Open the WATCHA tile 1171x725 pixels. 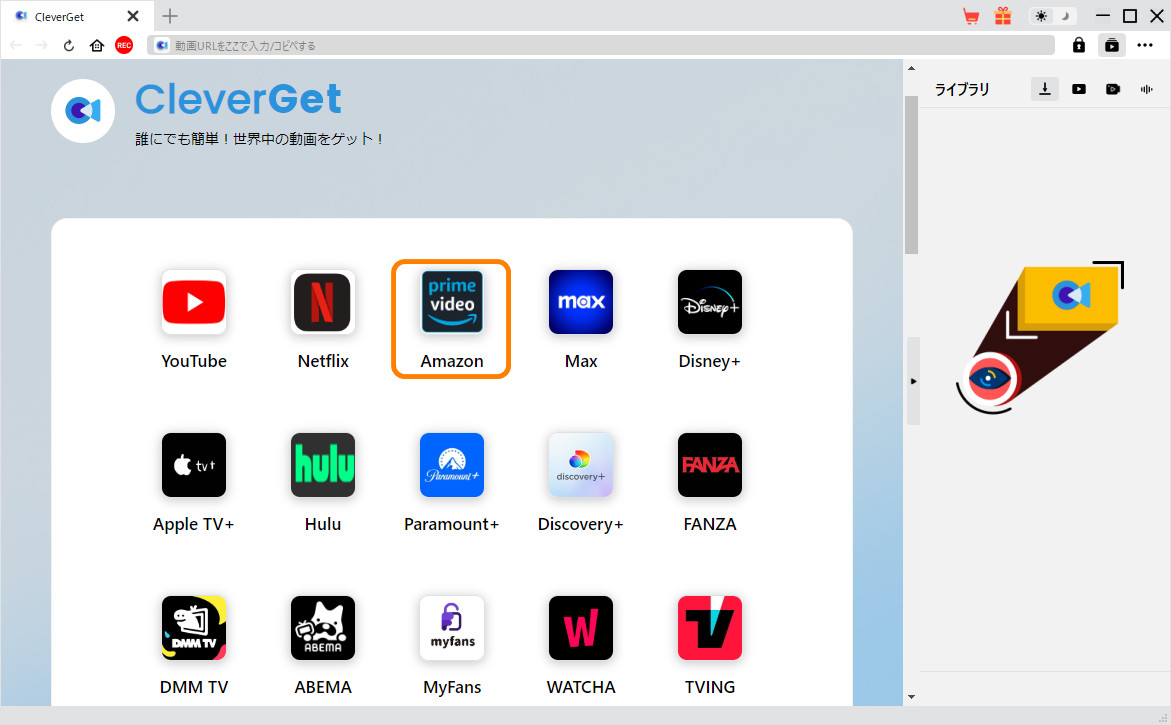point(581,628)
